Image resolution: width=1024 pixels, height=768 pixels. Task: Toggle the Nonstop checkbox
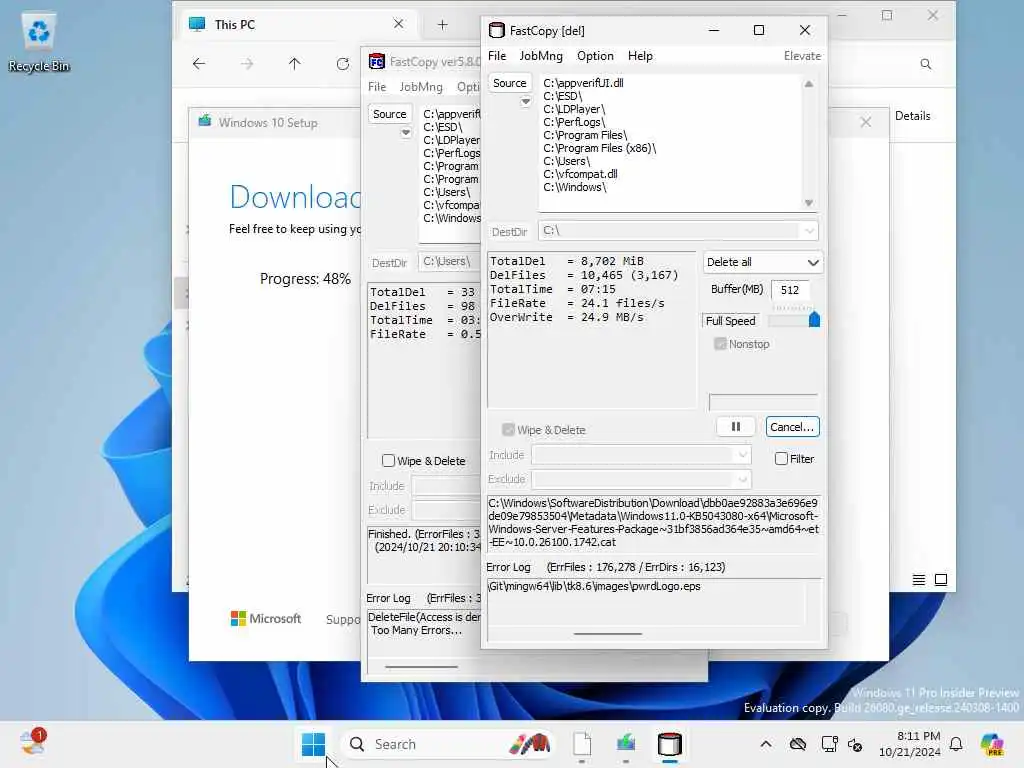(720, 344)
